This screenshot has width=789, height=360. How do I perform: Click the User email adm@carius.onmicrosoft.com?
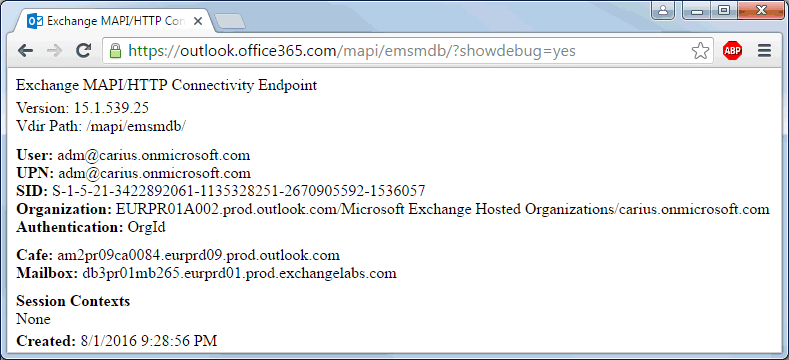point(153,155)
